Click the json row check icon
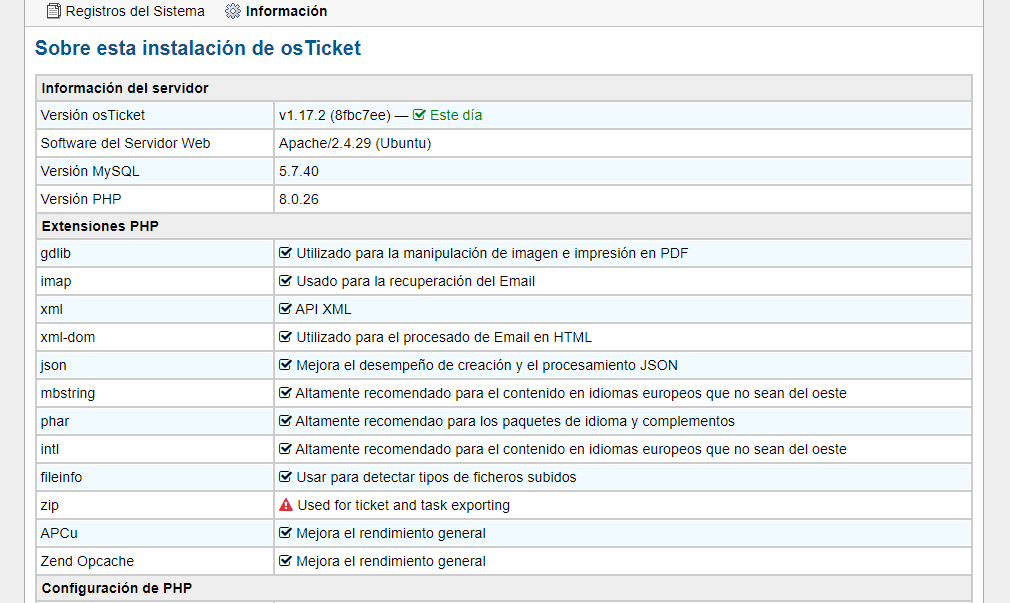The width and height of the screenshot is (1010, 603). click(x=285, y=365)
